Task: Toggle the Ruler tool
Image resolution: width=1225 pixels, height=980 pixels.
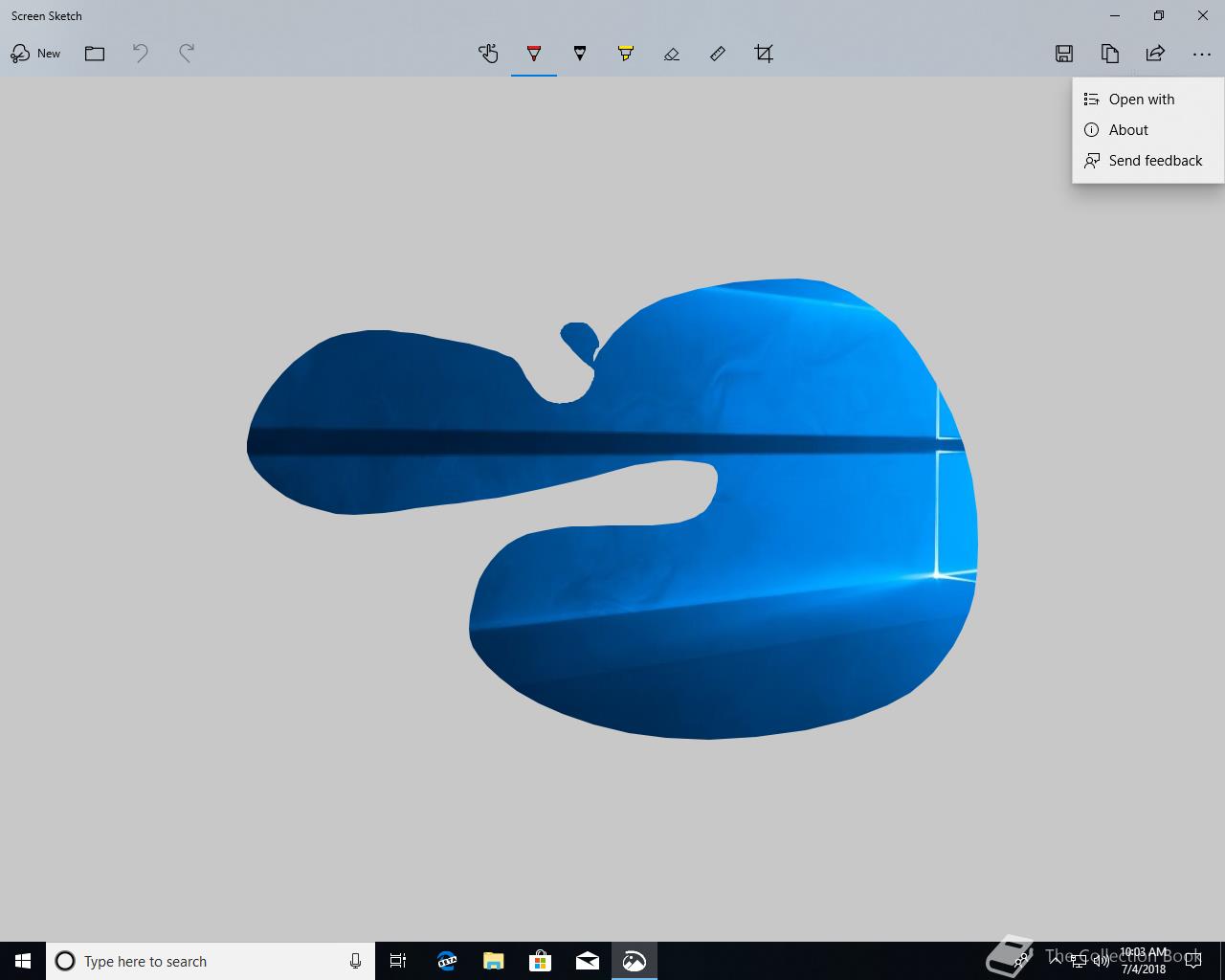Action: pyautogui.click(x=718, y=54)
